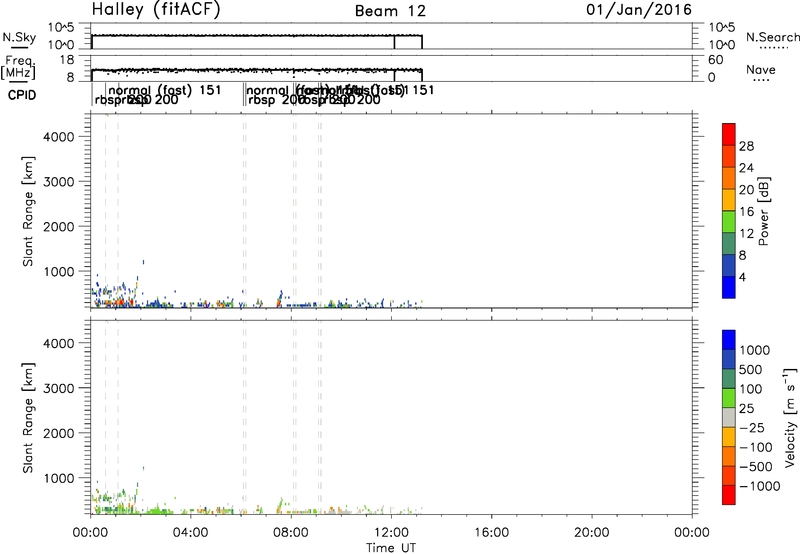The width and height of the screenshot is (800, 554).
Task: Click the date label "01/Jan/2016"
Action: coord(639,10)
